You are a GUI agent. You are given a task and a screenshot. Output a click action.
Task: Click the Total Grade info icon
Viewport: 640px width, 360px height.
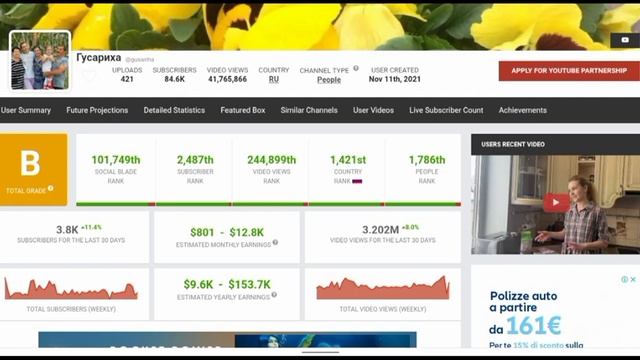(x=51, y=188)
